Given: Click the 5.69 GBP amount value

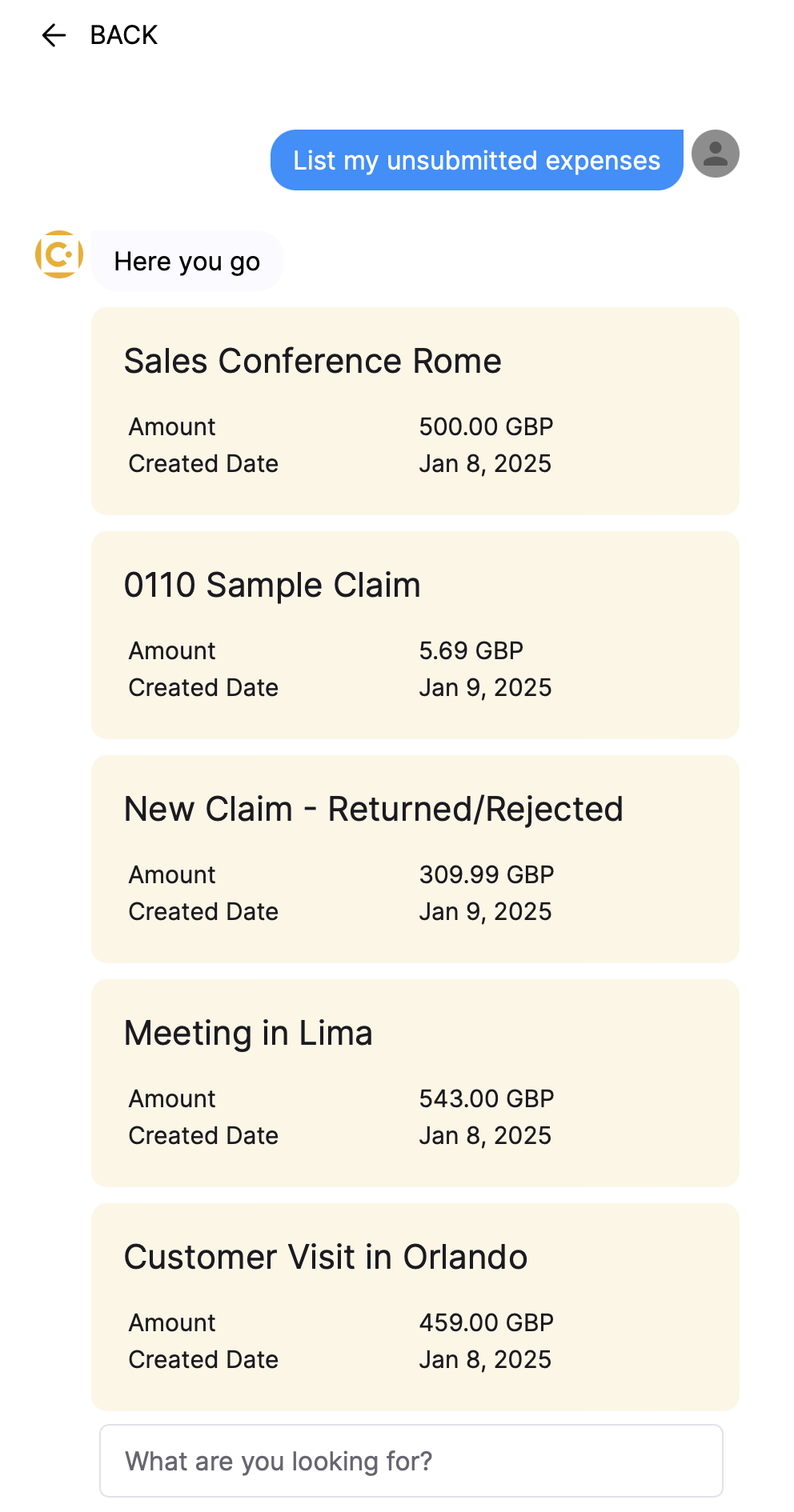Looking at the screenshot, I should 471,650.
